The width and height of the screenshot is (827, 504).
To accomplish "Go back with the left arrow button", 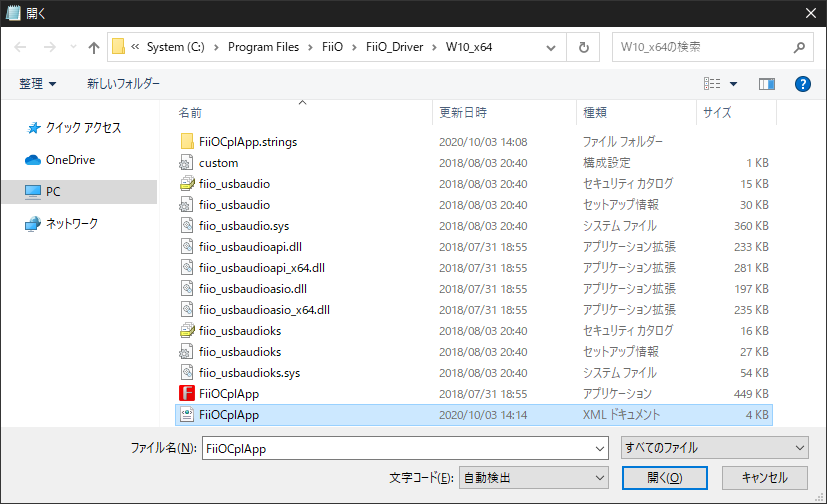I will point(20,47).
